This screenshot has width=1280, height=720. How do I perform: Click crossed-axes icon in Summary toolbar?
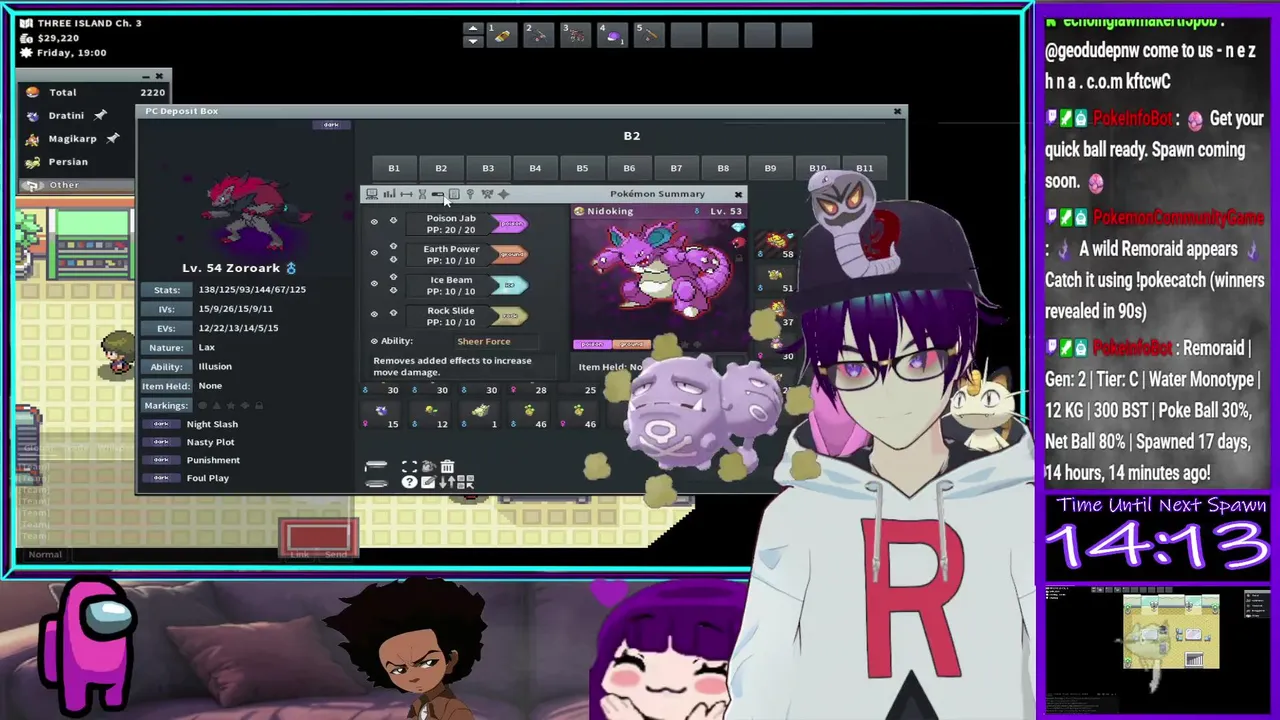click(x=487, y=194)
